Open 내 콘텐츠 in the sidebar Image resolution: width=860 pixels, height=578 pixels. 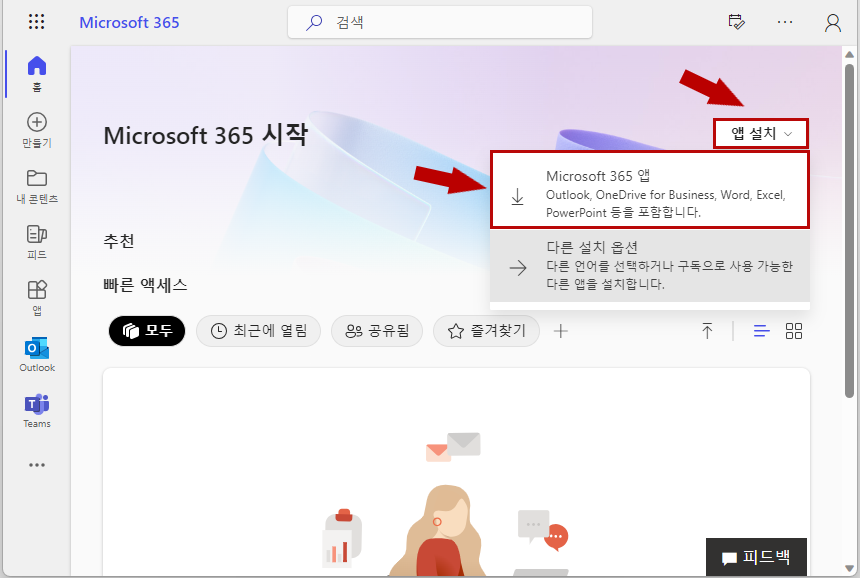coord(37,187)
